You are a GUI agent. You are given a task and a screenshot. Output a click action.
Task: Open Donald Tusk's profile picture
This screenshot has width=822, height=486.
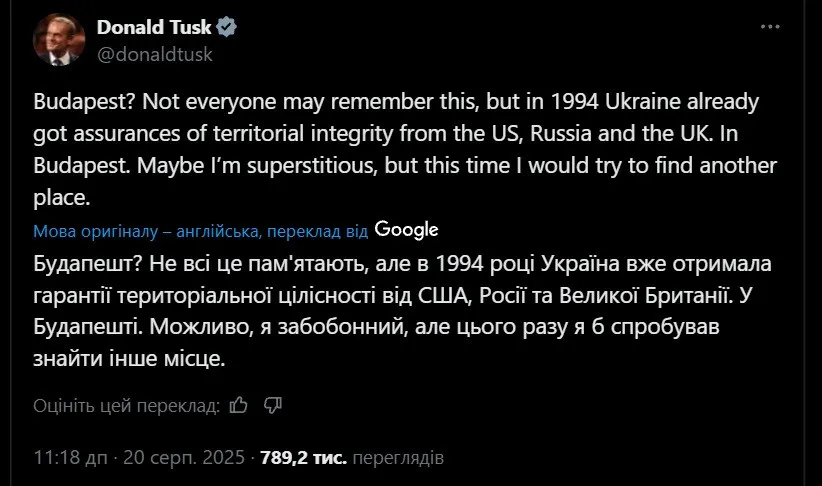58,40
